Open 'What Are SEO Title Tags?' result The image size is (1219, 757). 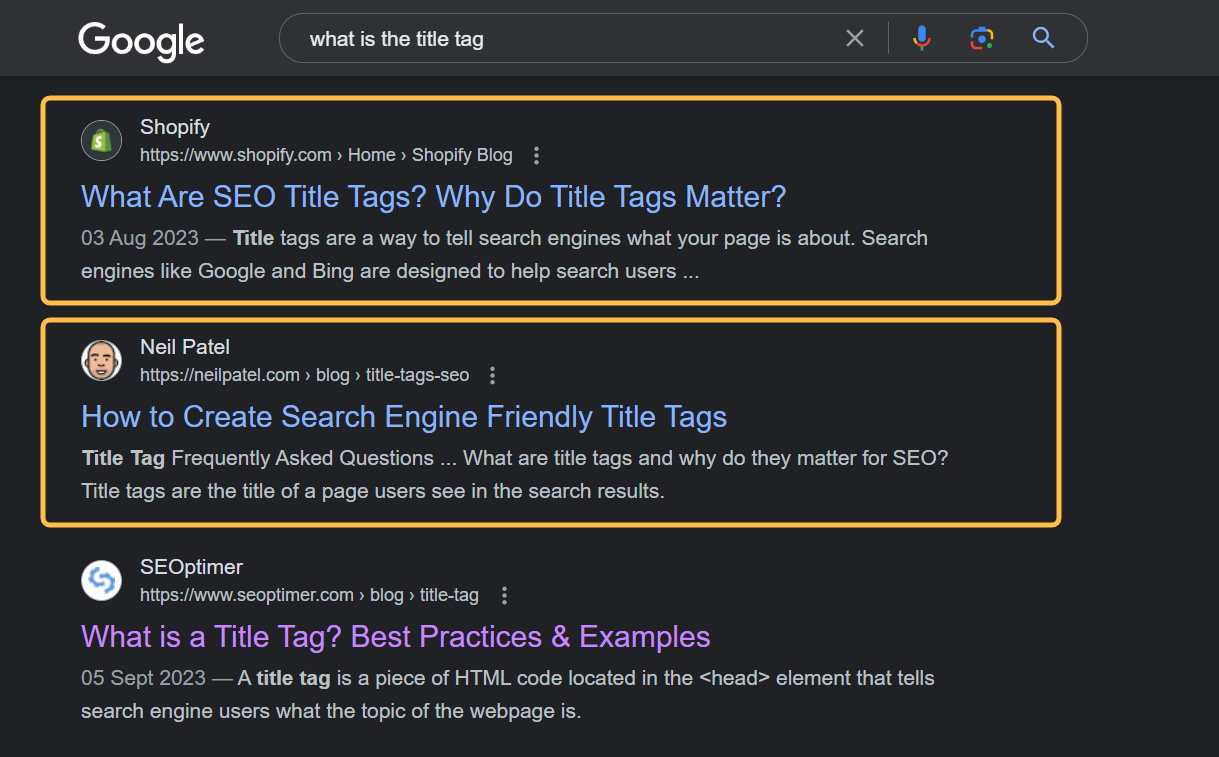(433, 196)
